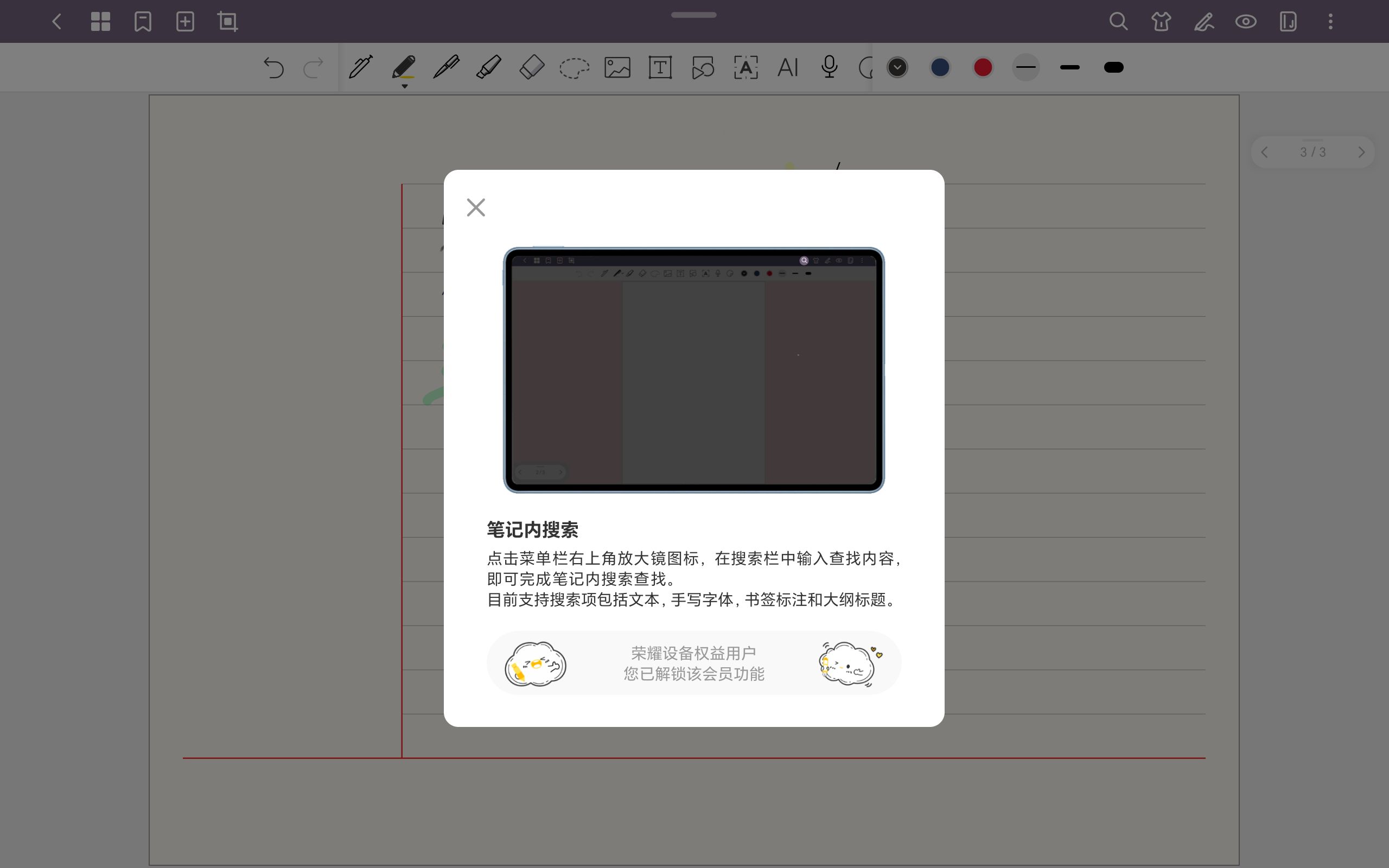Open the more options menu

[1330, 21]
